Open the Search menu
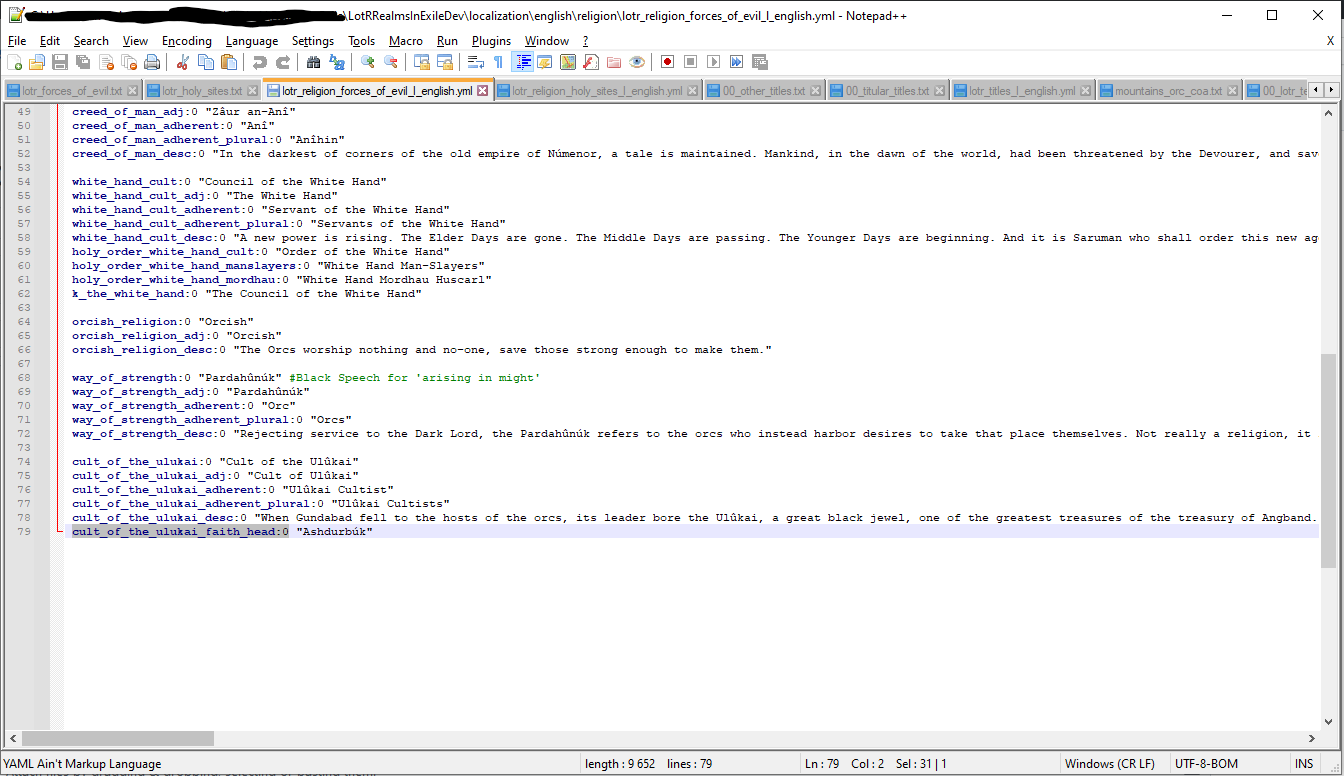This screenshot has width=1344, height=776. click(91, 41)
